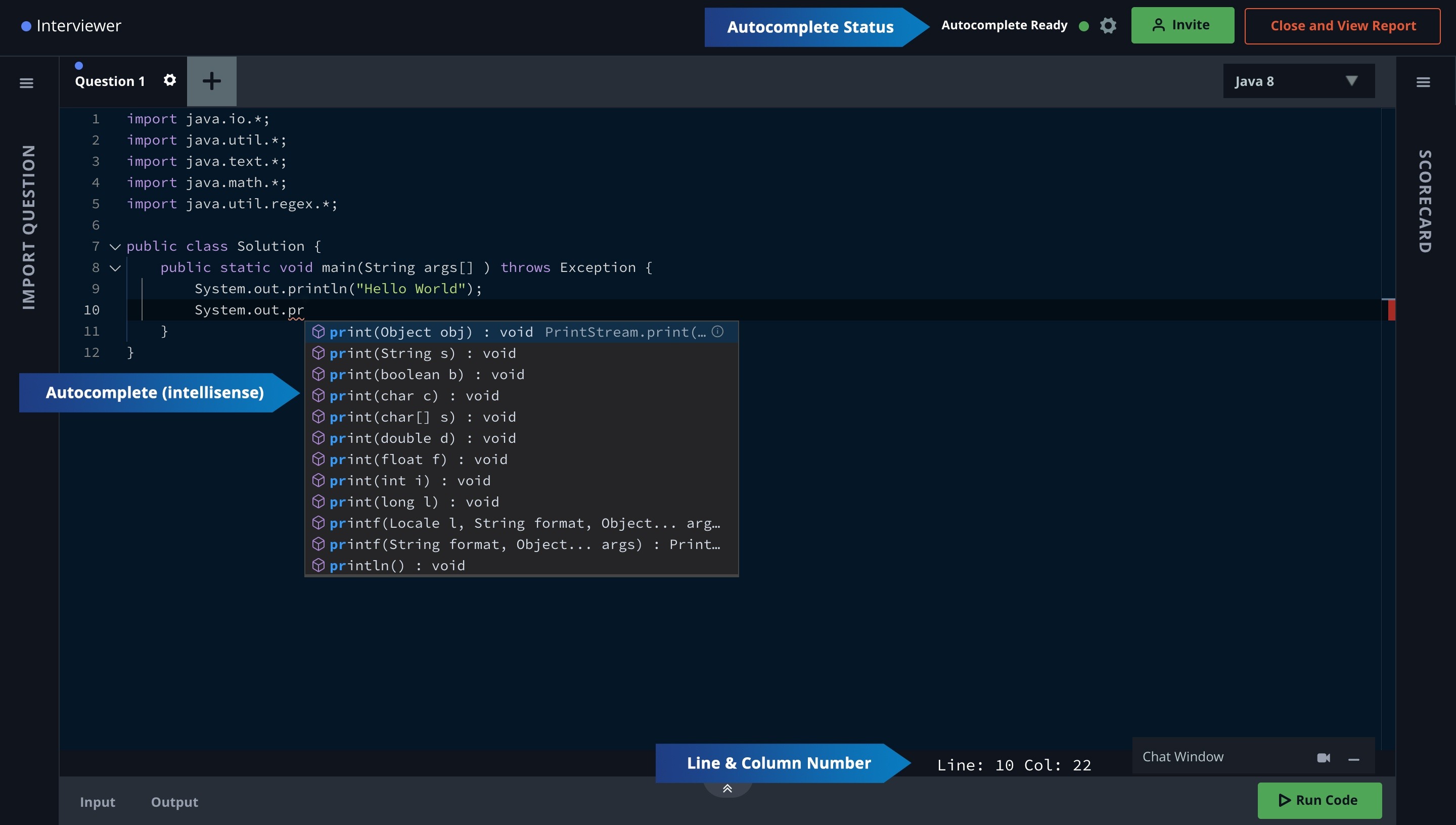Expand the bottom panel double-chevron
The width and height of the screenshot is (1456, 825).
point(727,788)
